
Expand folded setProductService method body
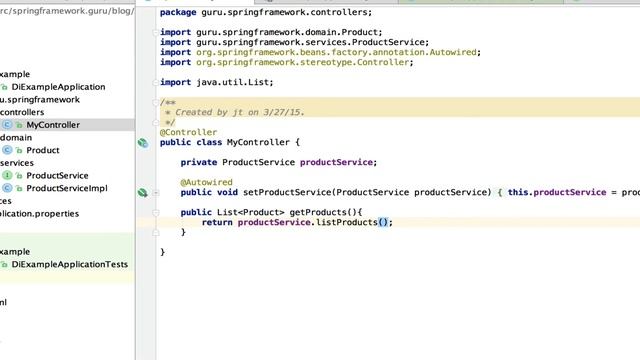tap(156, 193)
